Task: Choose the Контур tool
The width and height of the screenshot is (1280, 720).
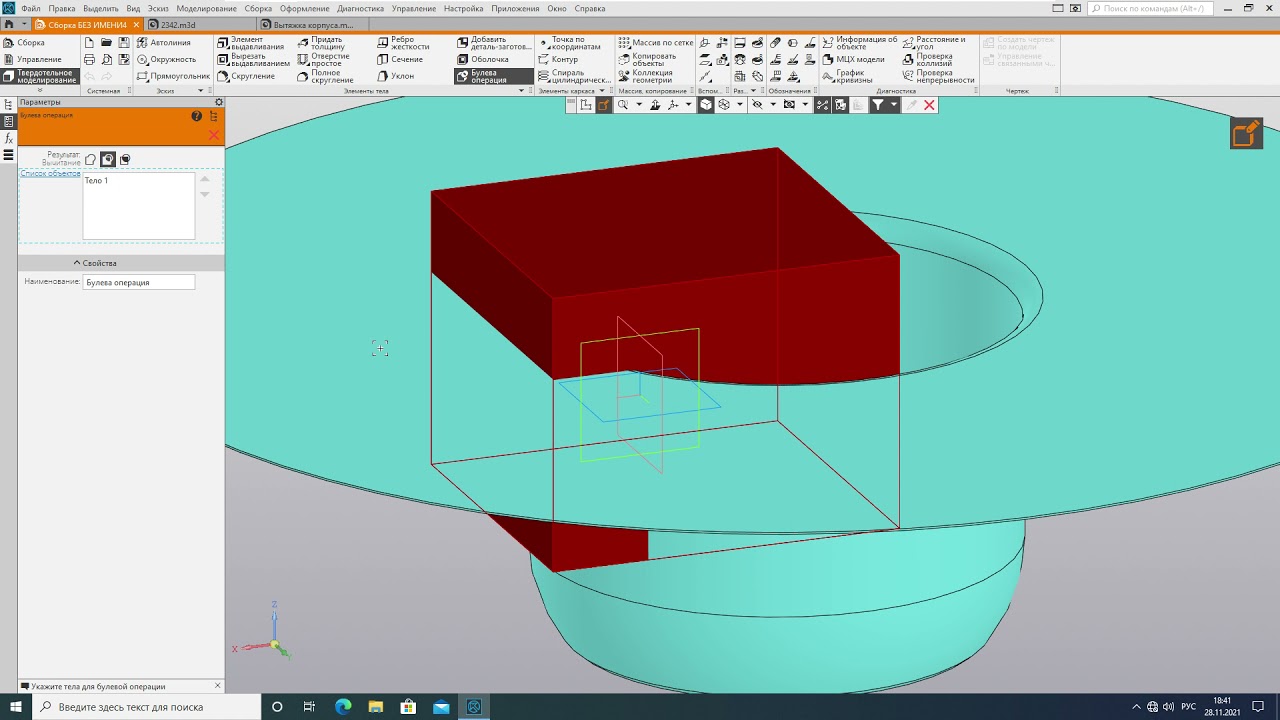Action: 558,60
